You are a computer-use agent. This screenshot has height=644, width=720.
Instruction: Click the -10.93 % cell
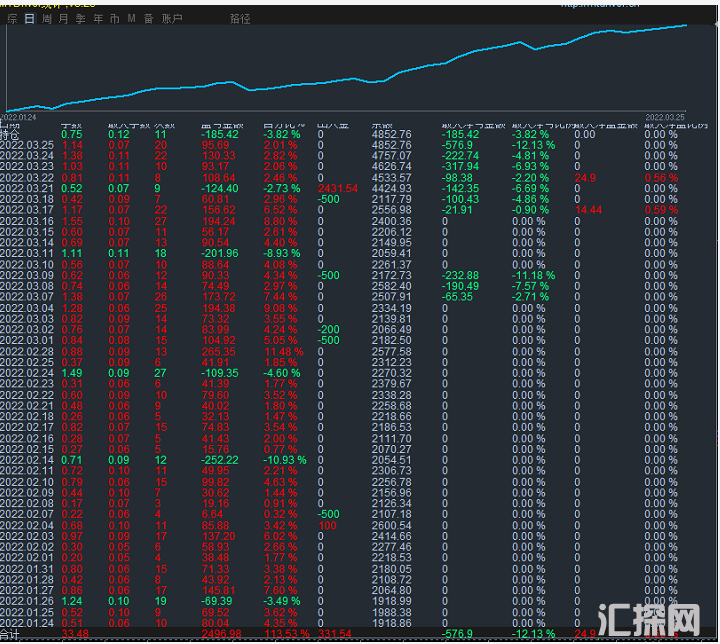pos(284,460)
